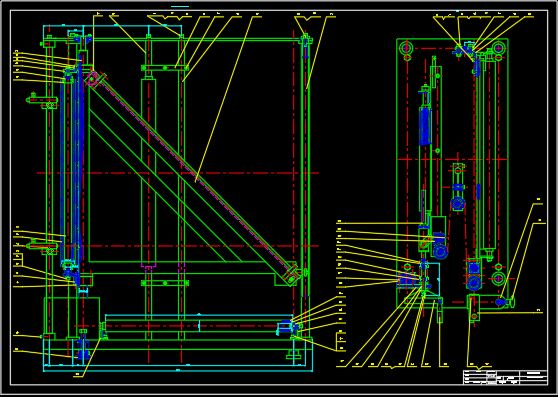Click the pulley circle in side view's center
The image size is (558, 397).
pos(458,205)
